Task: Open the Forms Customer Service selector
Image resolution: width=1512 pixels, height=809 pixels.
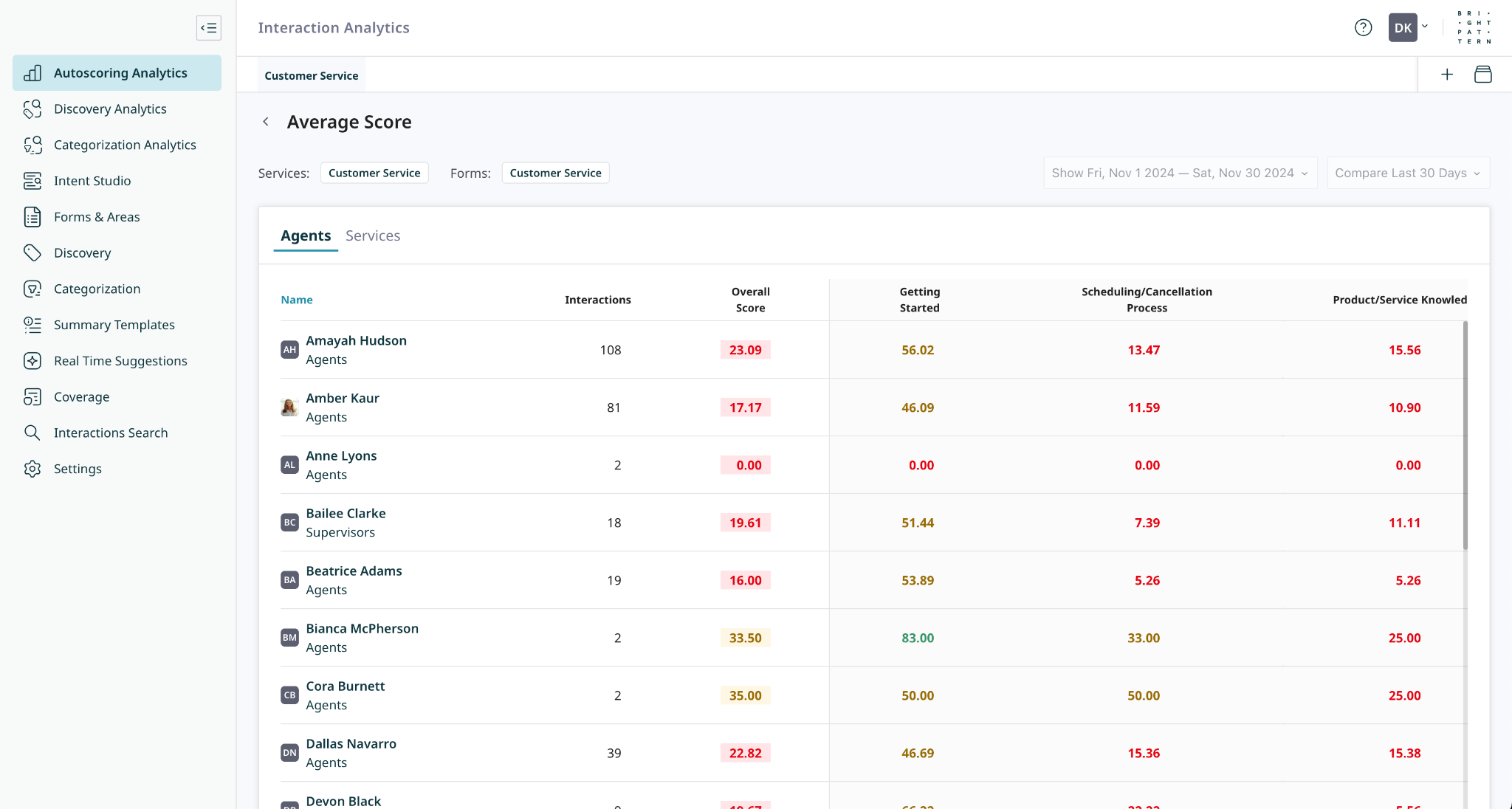Action: pos(555,173)
